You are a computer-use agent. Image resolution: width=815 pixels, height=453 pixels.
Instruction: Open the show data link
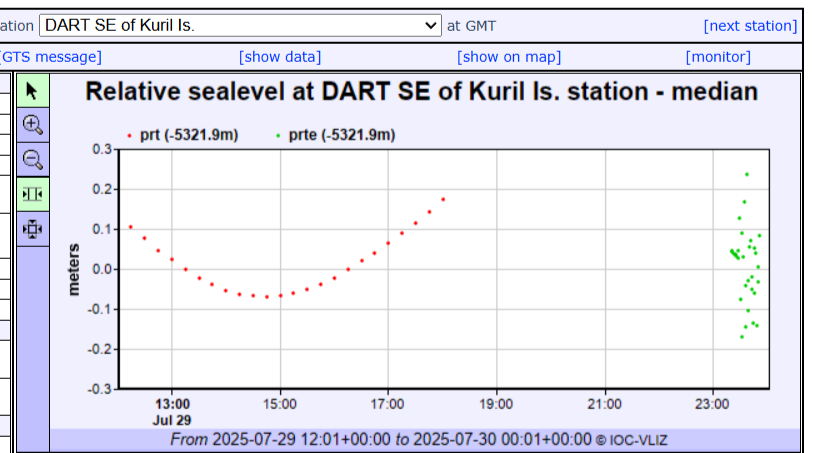click(x=280, y=57)
